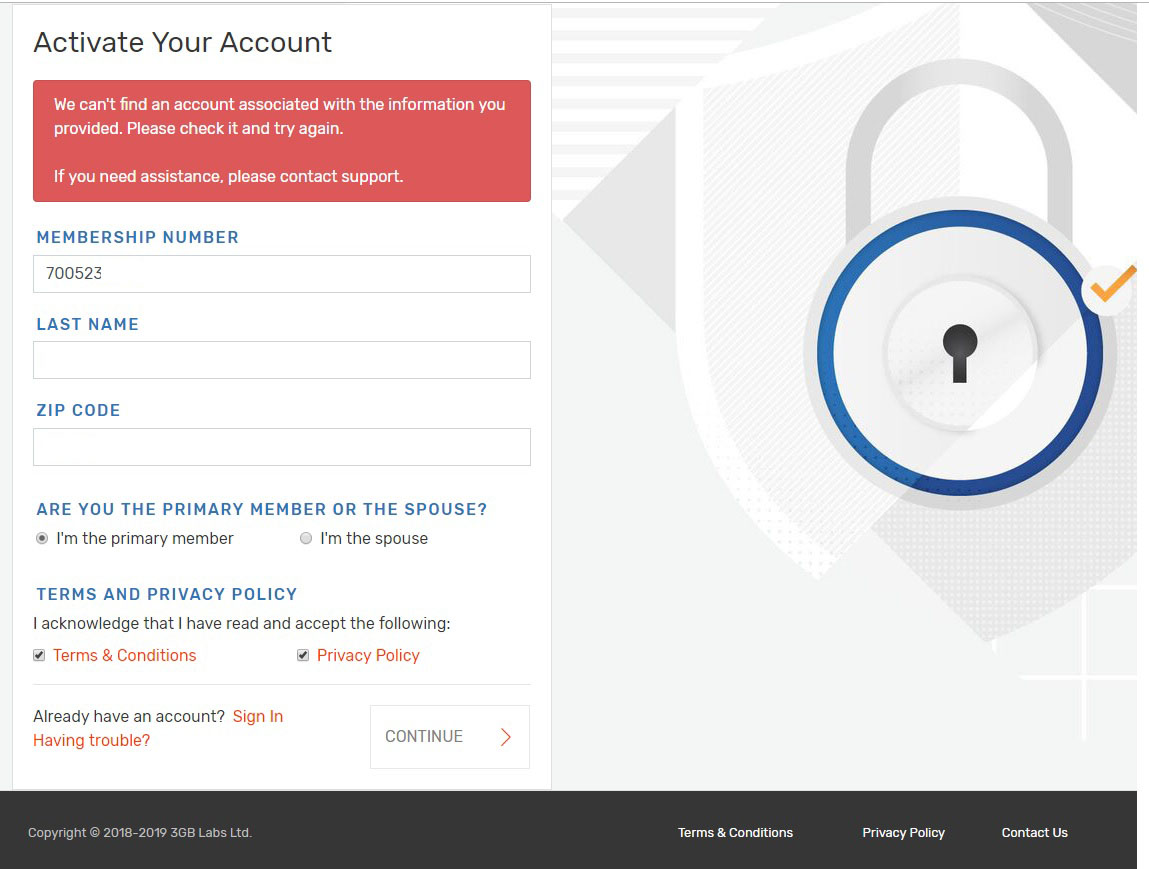Go to Contact Us in the footer
1149x869 pixels.
click(x=1034, y=832)
